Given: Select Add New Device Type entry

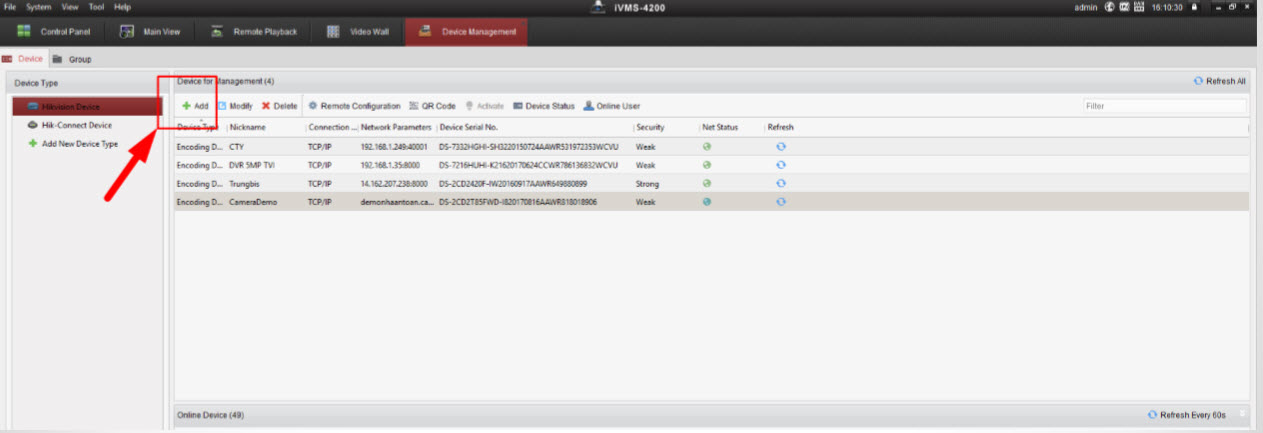Looking at the screenshot, I should point(79,144).
